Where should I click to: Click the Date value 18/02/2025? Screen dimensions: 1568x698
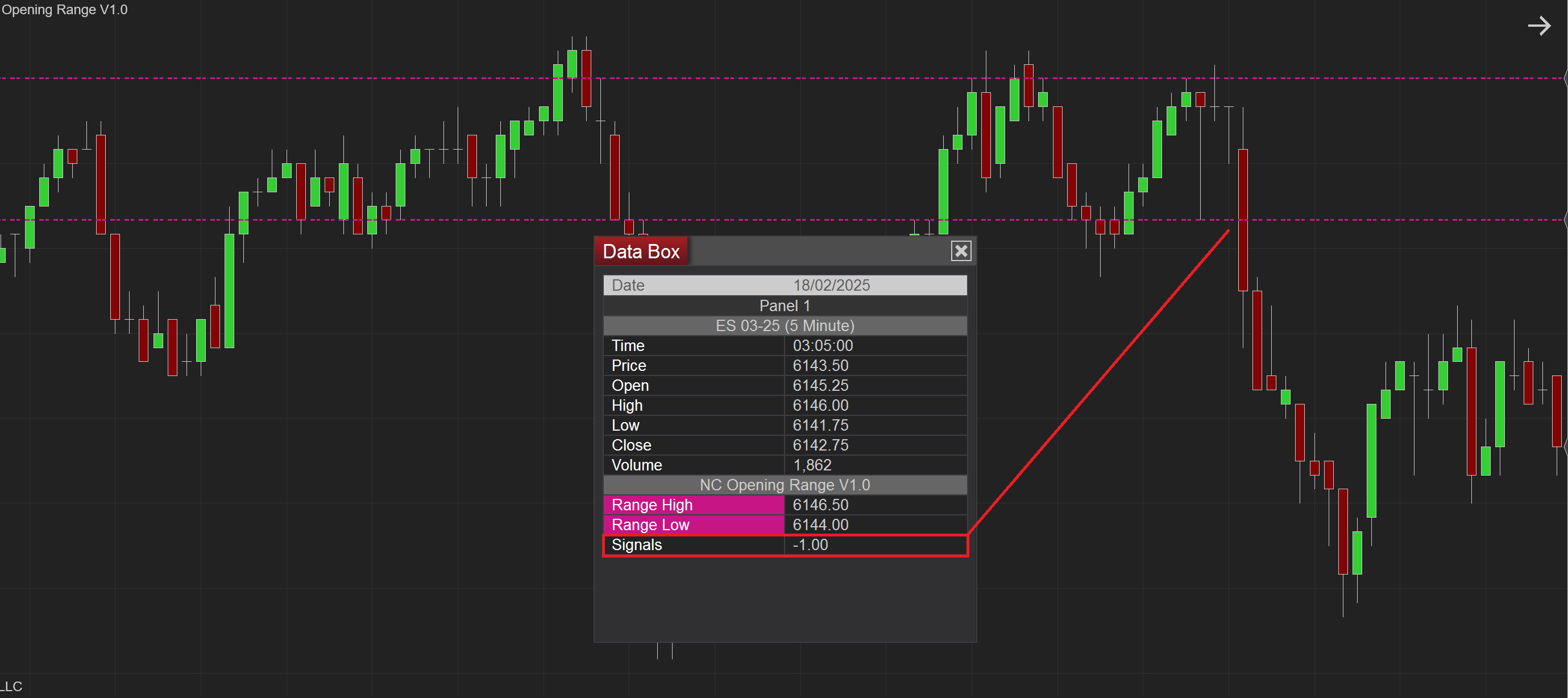tap(832, 285)
